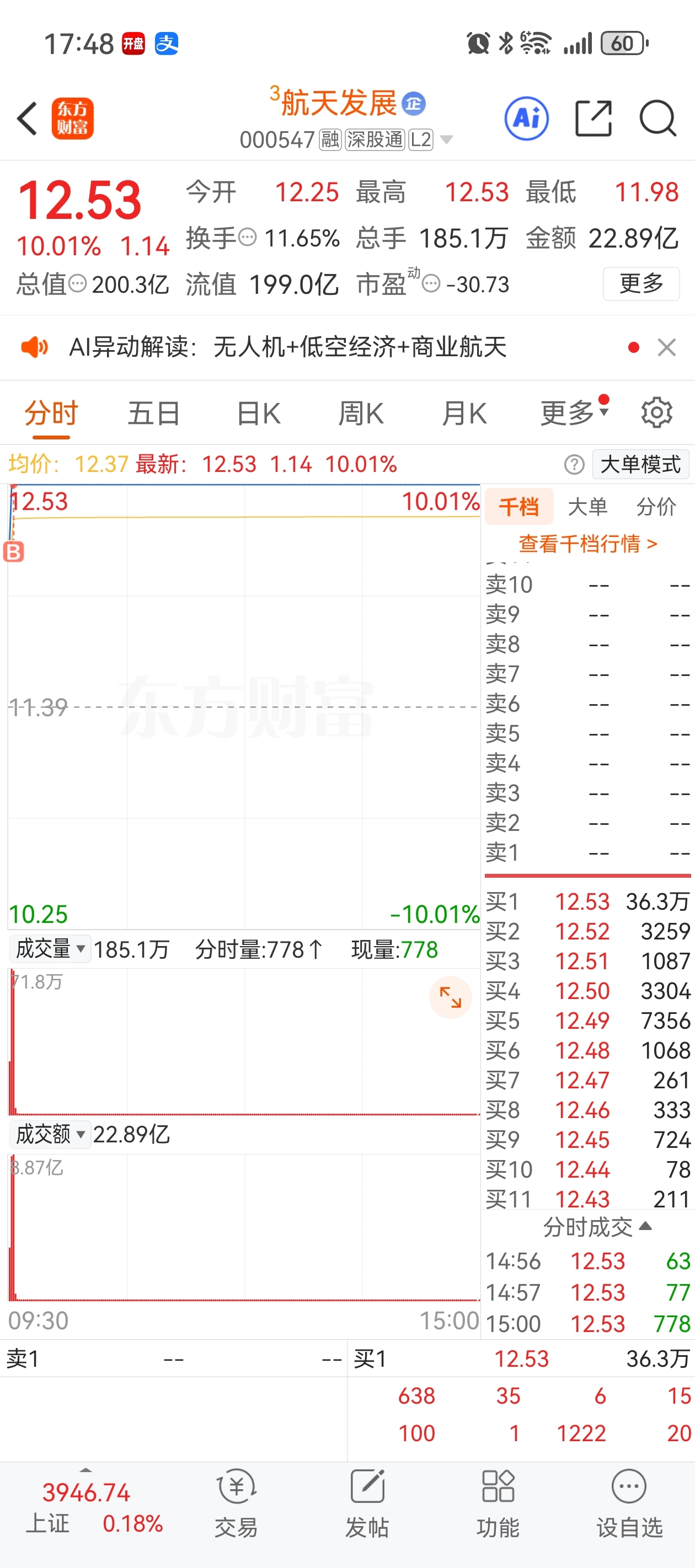Tap the battery indicator in status bar
Screen dimensions: 695x1568
[624, 44]
